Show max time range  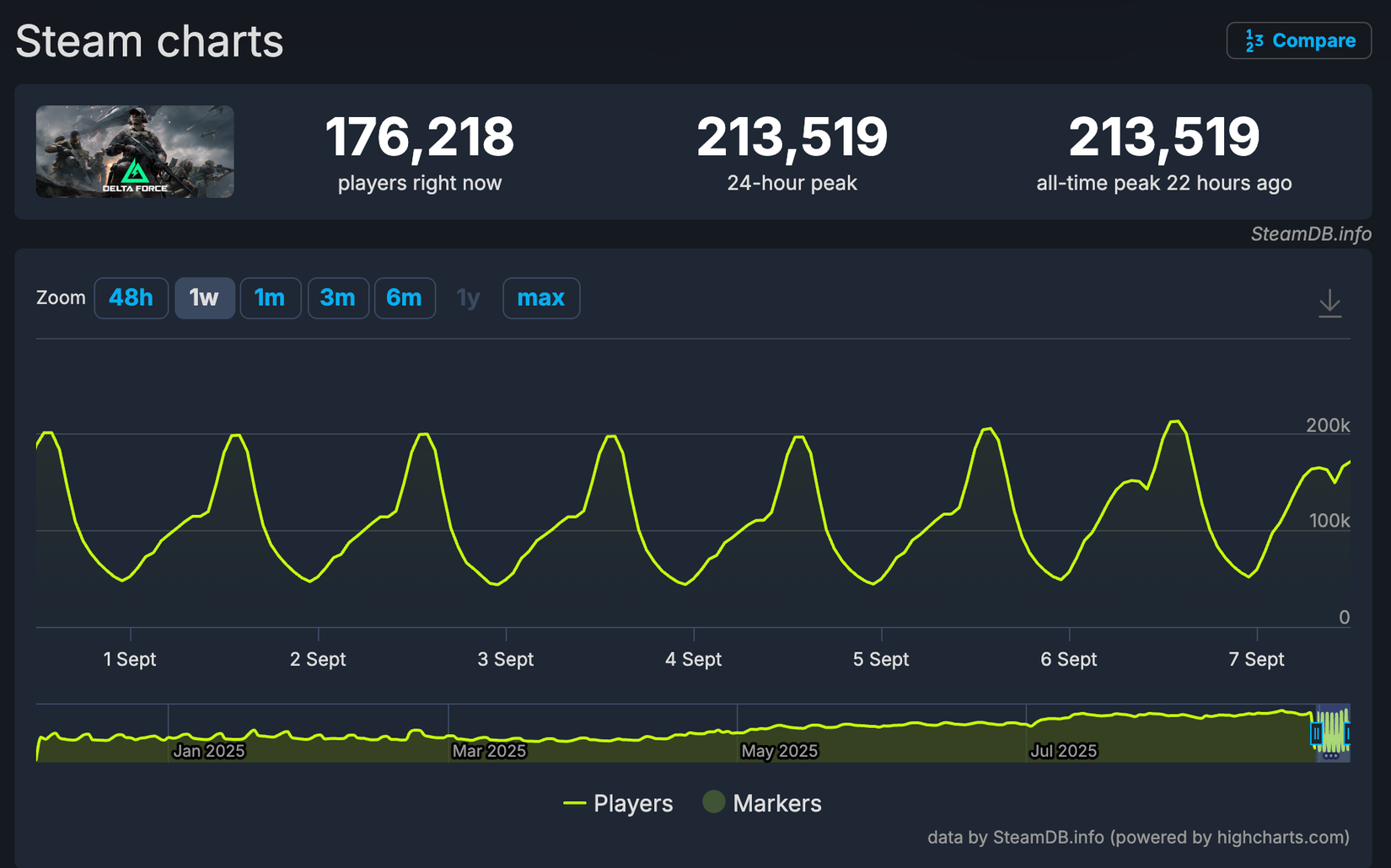point(540,298)
